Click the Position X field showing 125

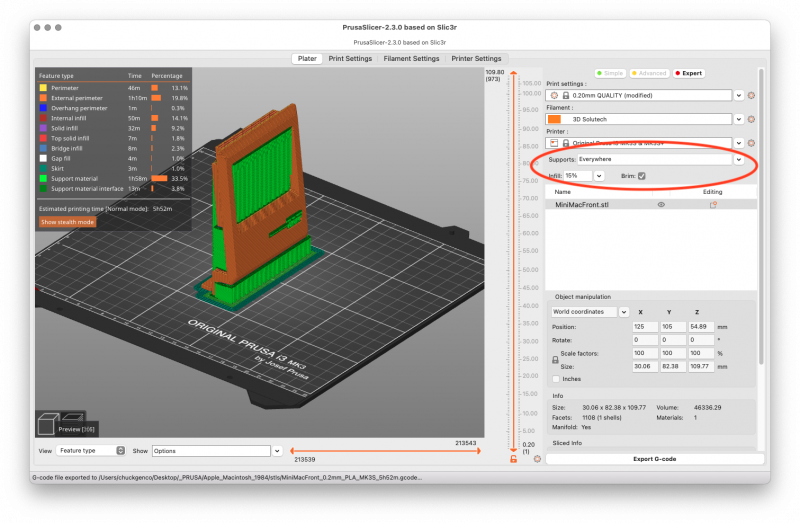click(x=645, y=327)
